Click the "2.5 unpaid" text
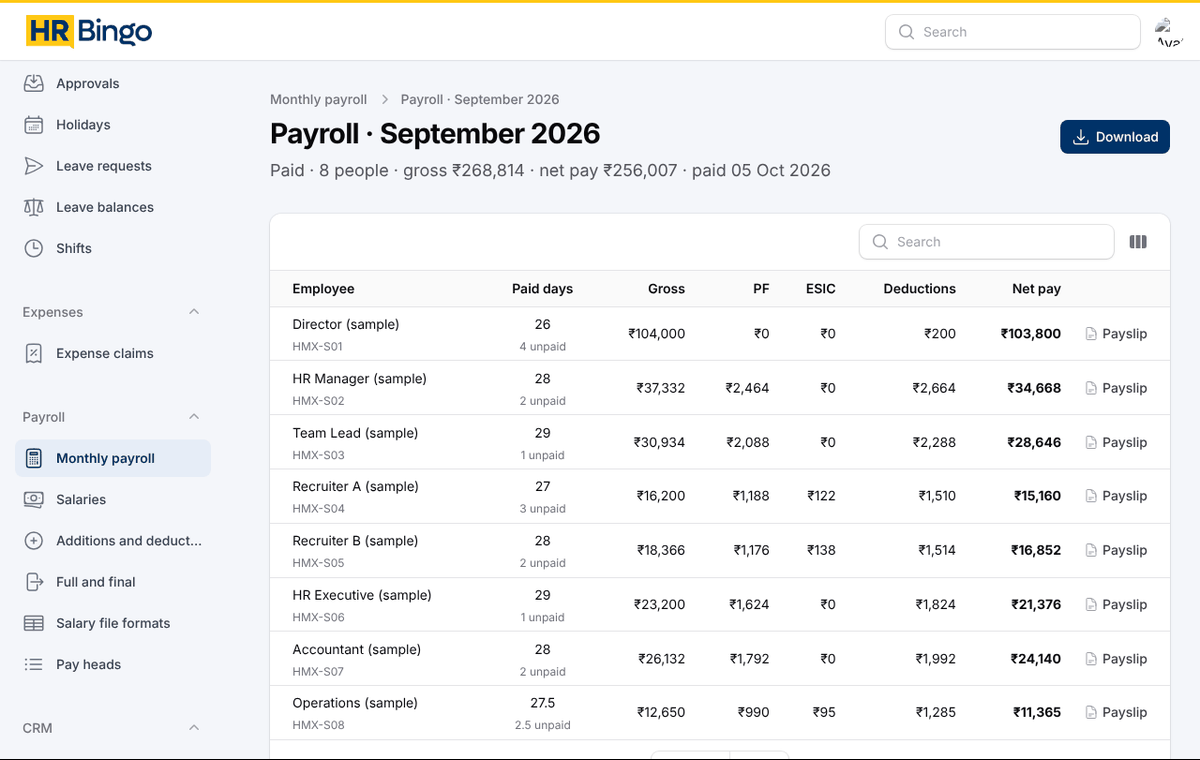Image resolution: width=1200 pixels, height=760 pixels. [x=542, y=725]
